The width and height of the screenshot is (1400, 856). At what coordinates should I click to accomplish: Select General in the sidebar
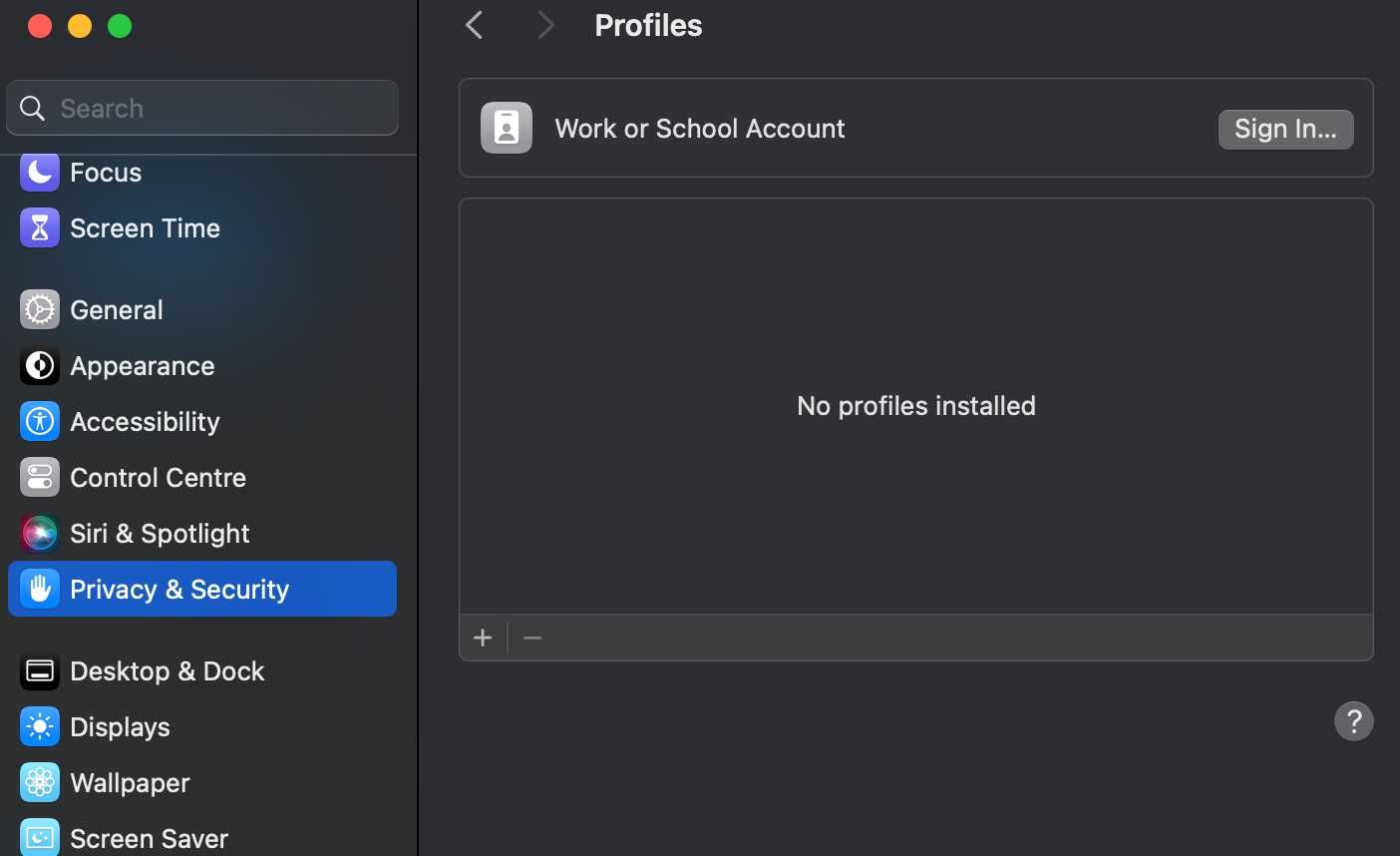click(202, 310)
